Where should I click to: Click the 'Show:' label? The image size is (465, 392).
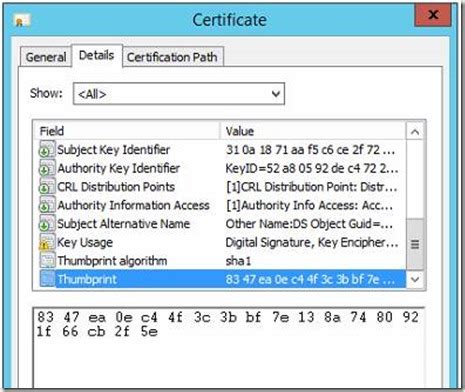point(46,93)
